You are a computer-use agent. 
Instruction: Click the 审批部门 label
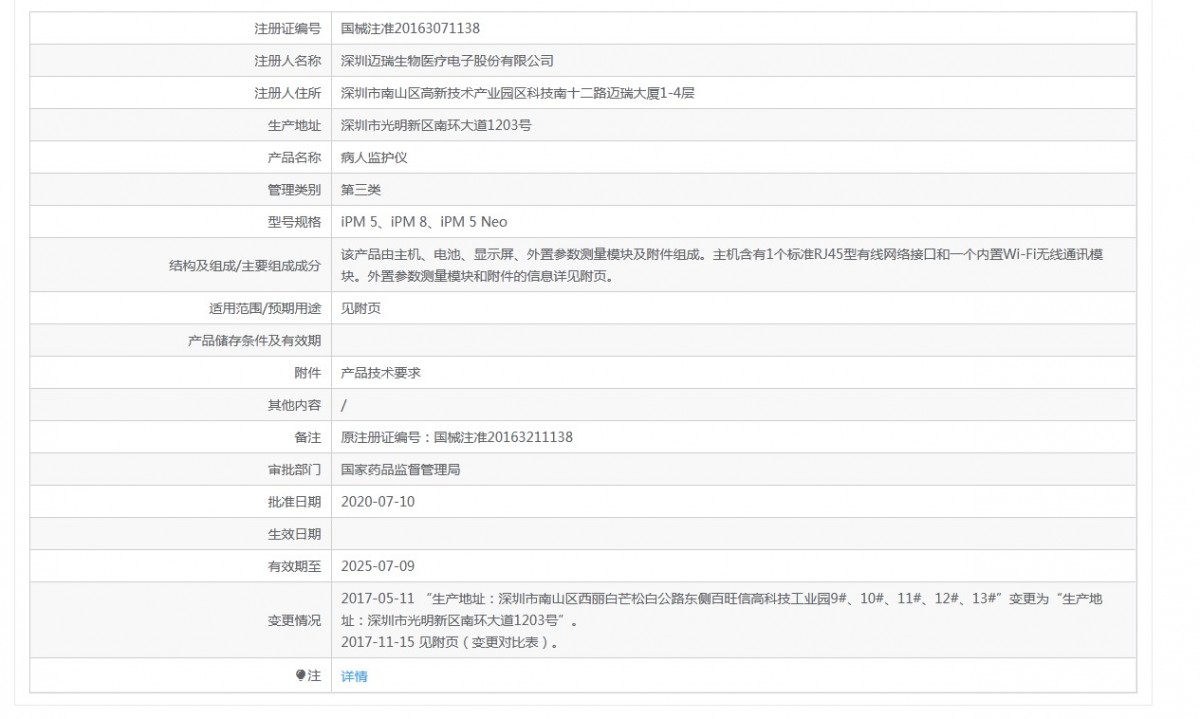295,469
